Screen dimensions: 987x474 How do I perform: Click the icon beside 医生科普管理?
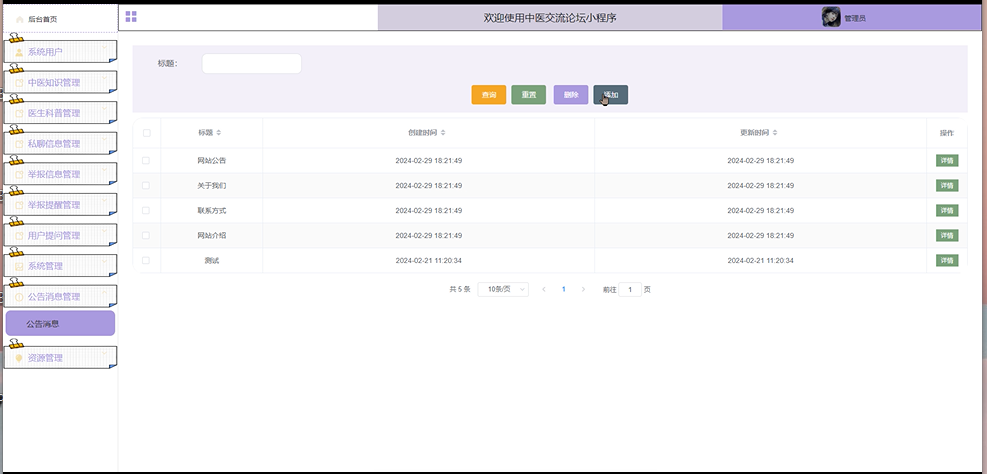point(19,113)
